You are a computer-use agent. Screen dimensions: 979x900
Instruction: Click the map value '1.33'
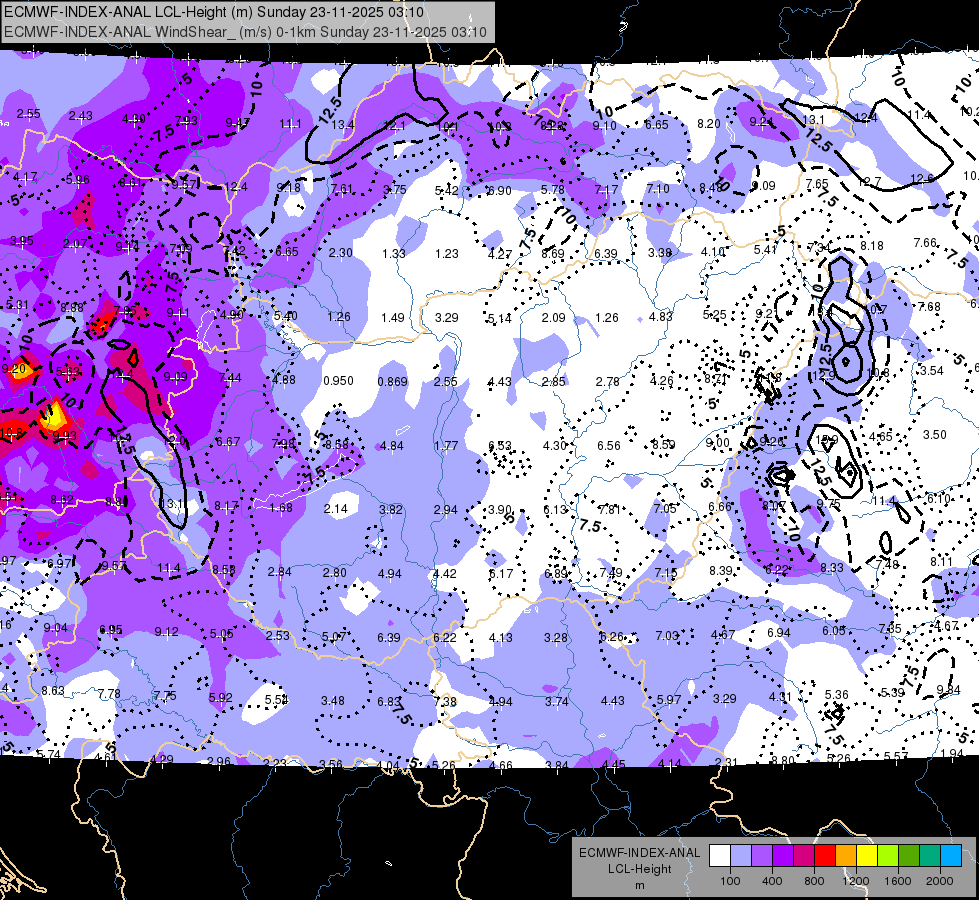tap(394, 254)
